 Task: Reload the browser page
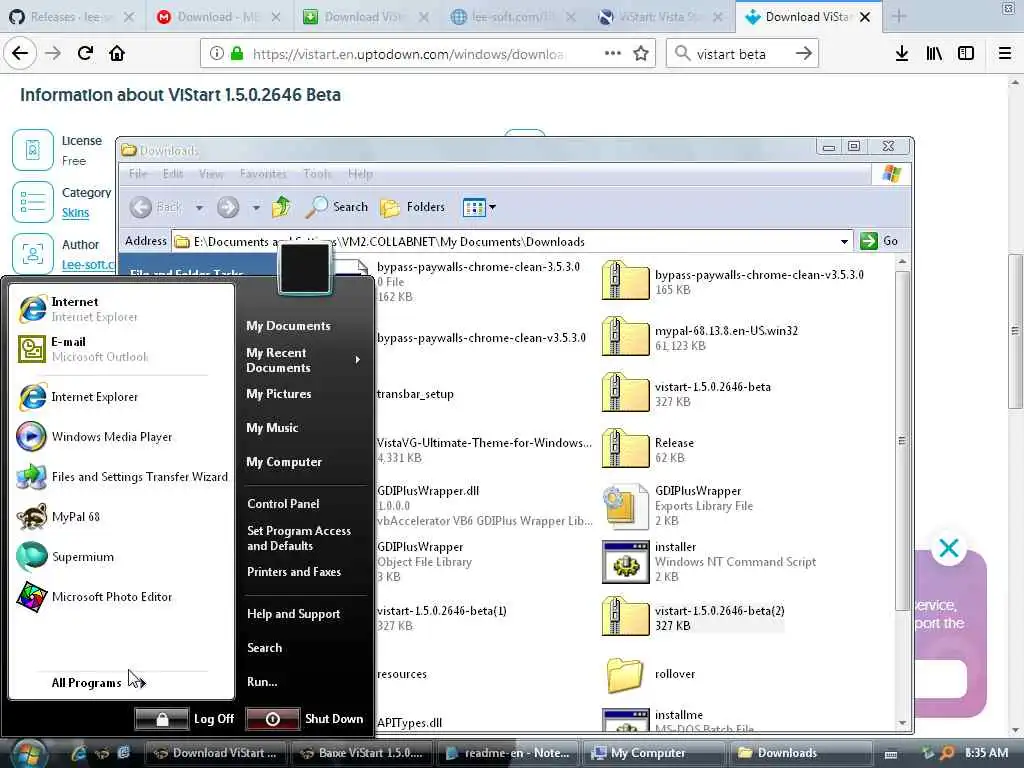[85, 53]
